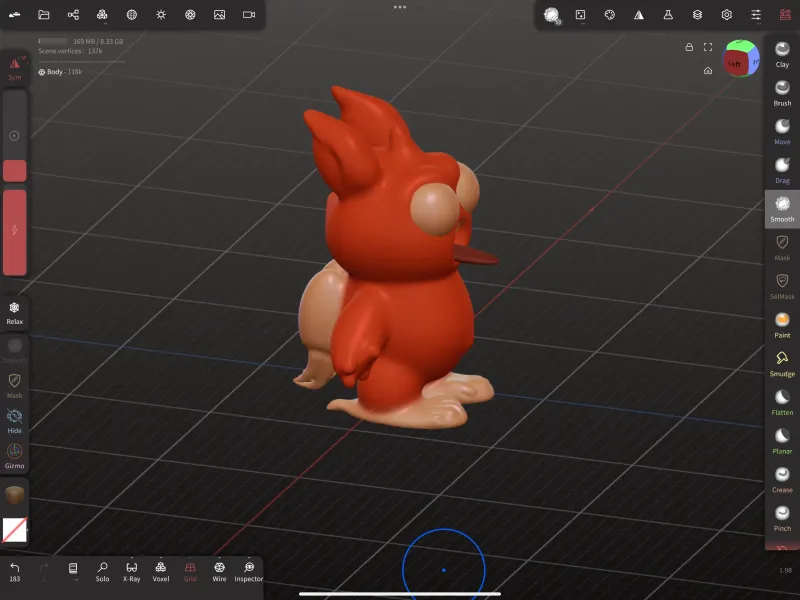Select the SelMask tool

tap(782, 287)
